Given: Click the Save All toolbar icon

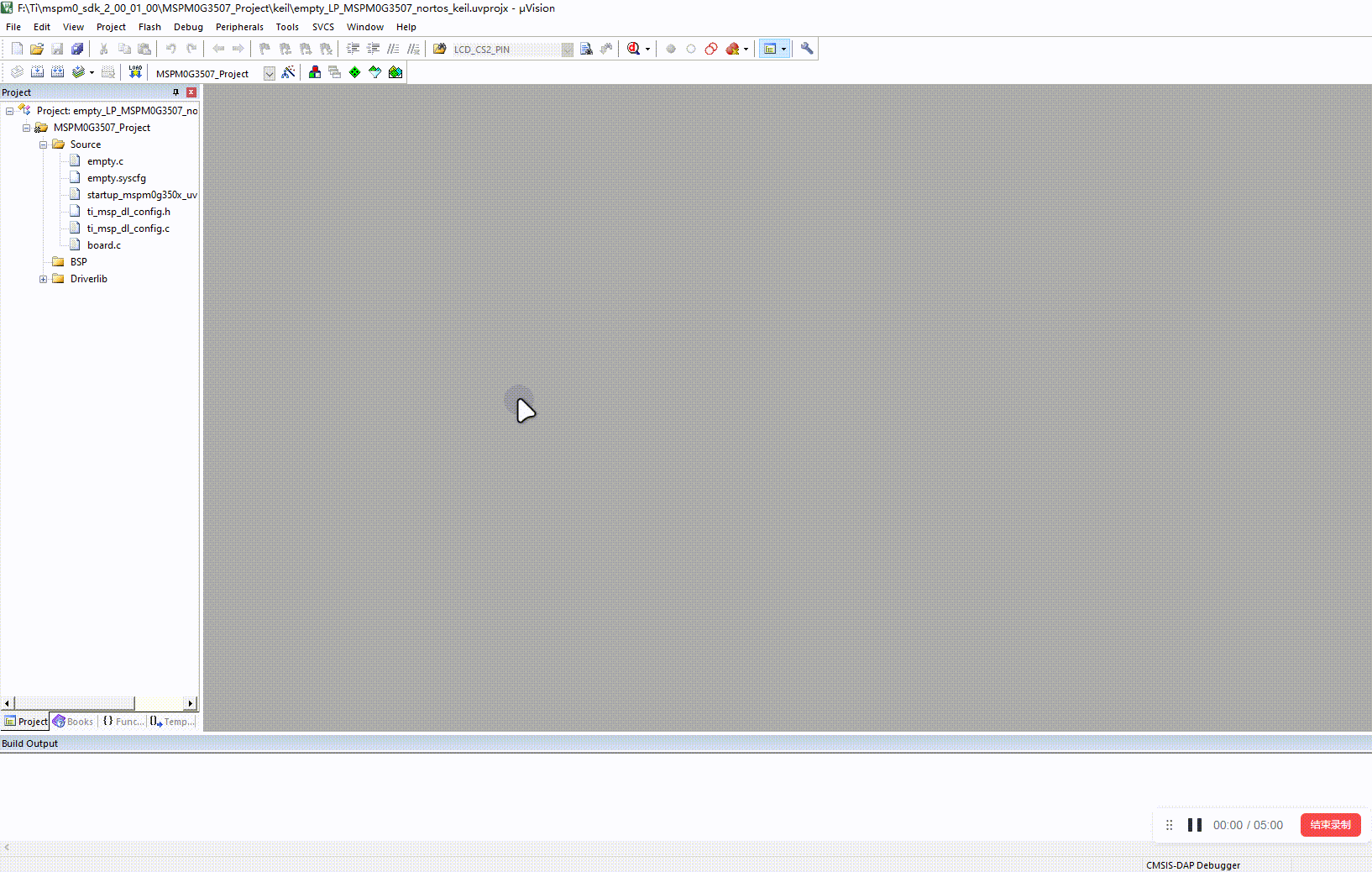Looking at the screenshot, I should click(x=77, y=49).
